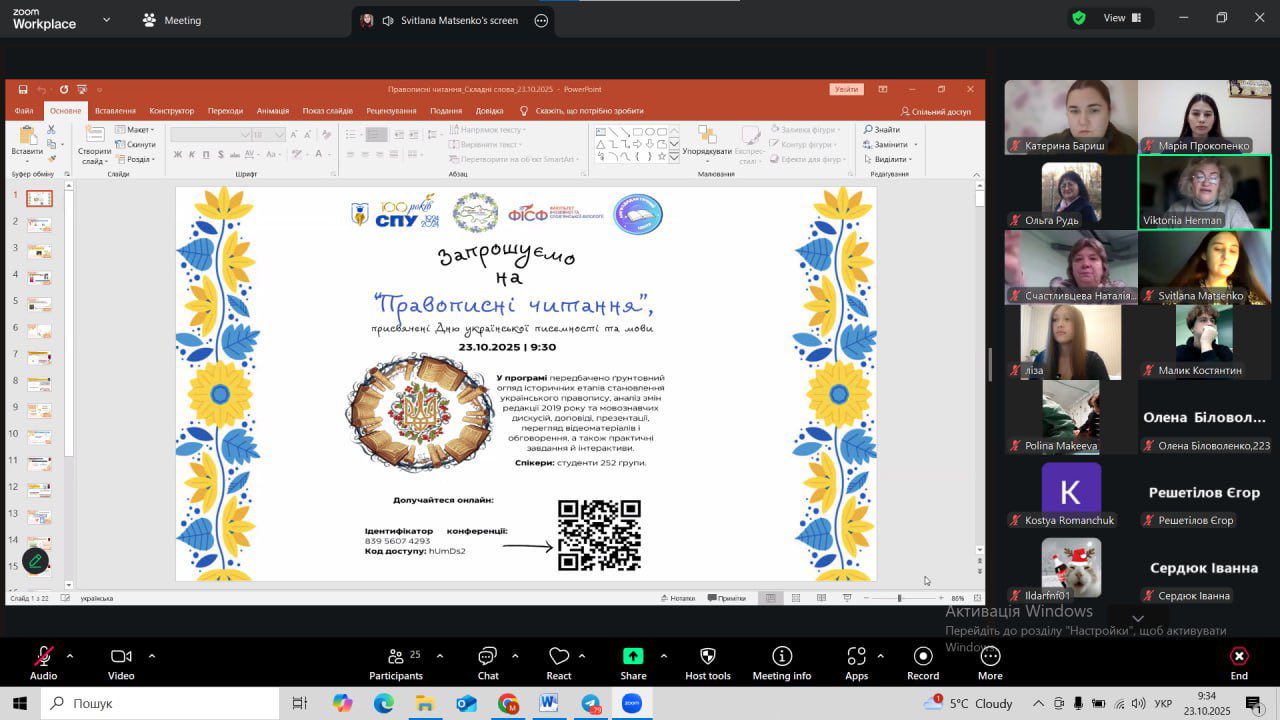Open the Zoom Chat panel
1280x720 pixels.
click(488, 663)
